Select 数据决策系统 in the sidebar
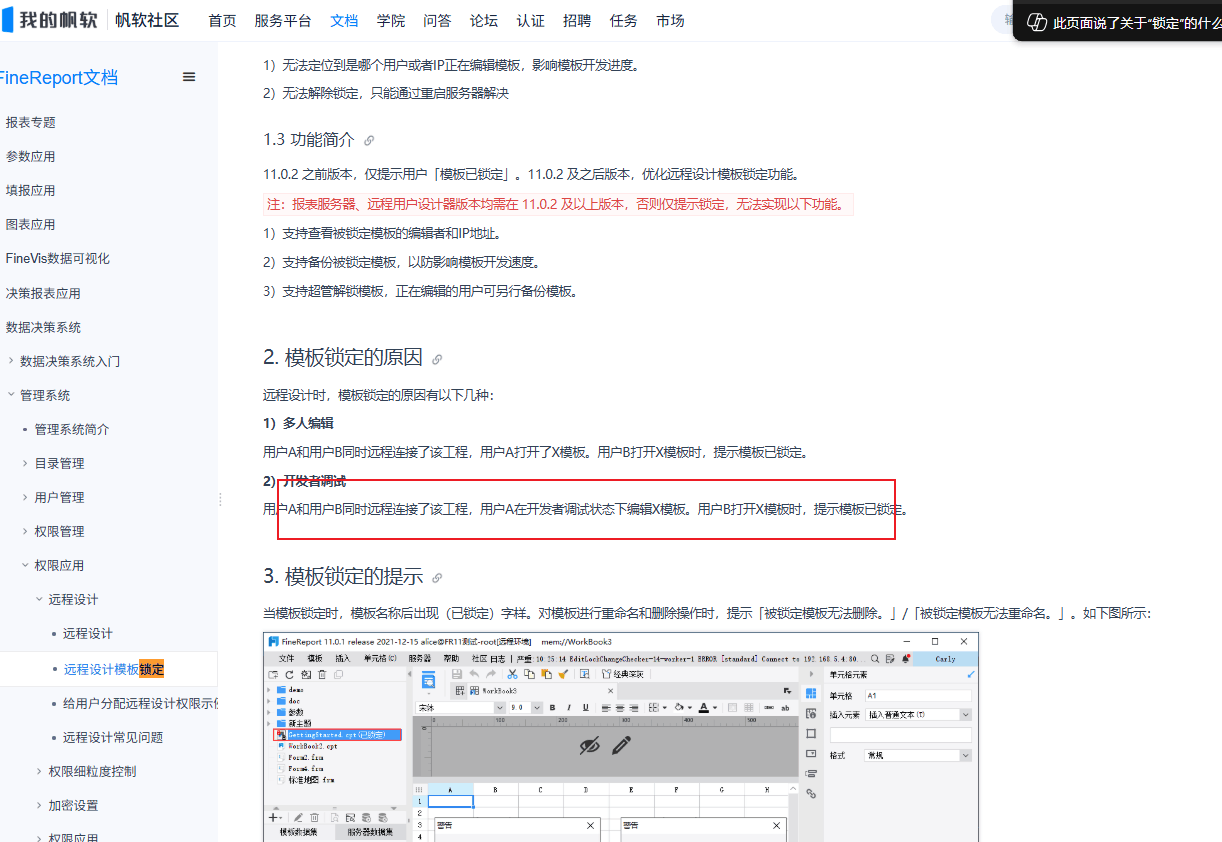 (43, 327)
